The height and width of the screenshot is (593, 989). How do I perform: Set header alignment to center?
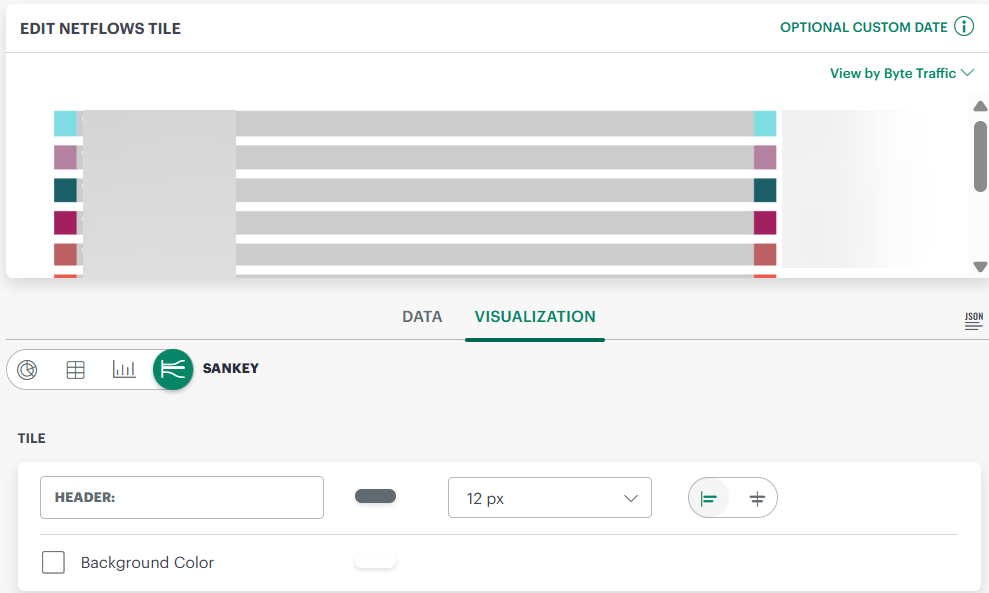757,498
